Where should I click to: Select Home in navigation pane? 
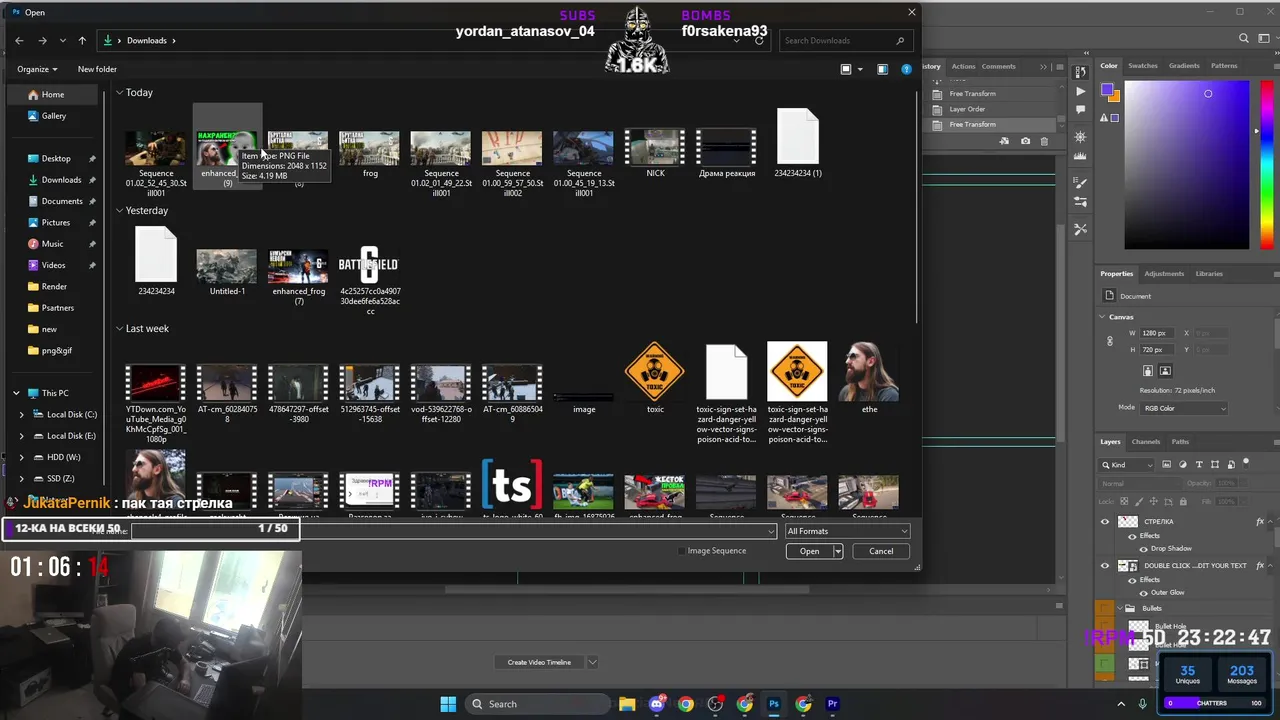click(54, 94)
